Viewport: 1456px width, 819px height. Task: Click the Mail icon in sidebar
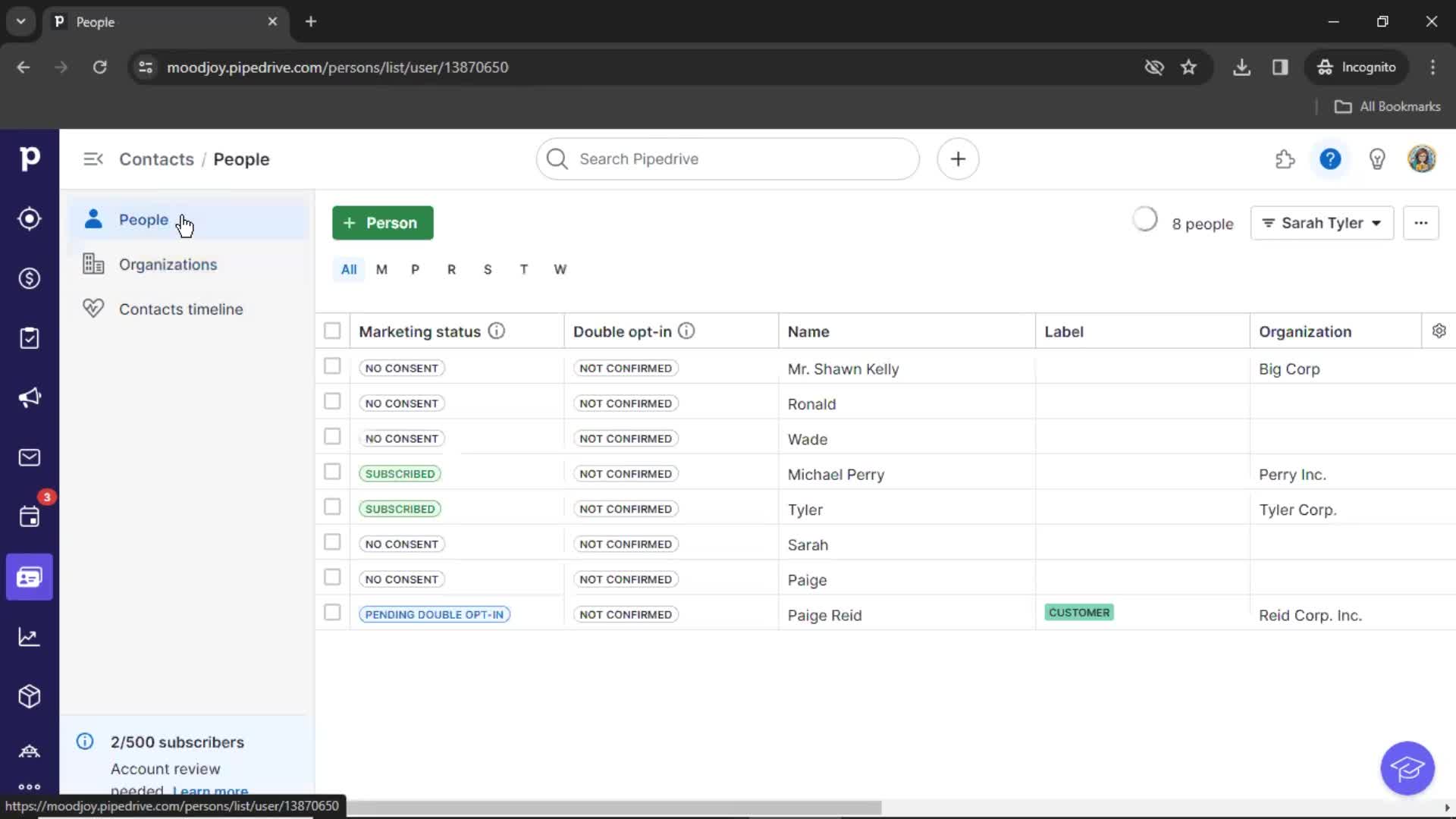point(29,457)
